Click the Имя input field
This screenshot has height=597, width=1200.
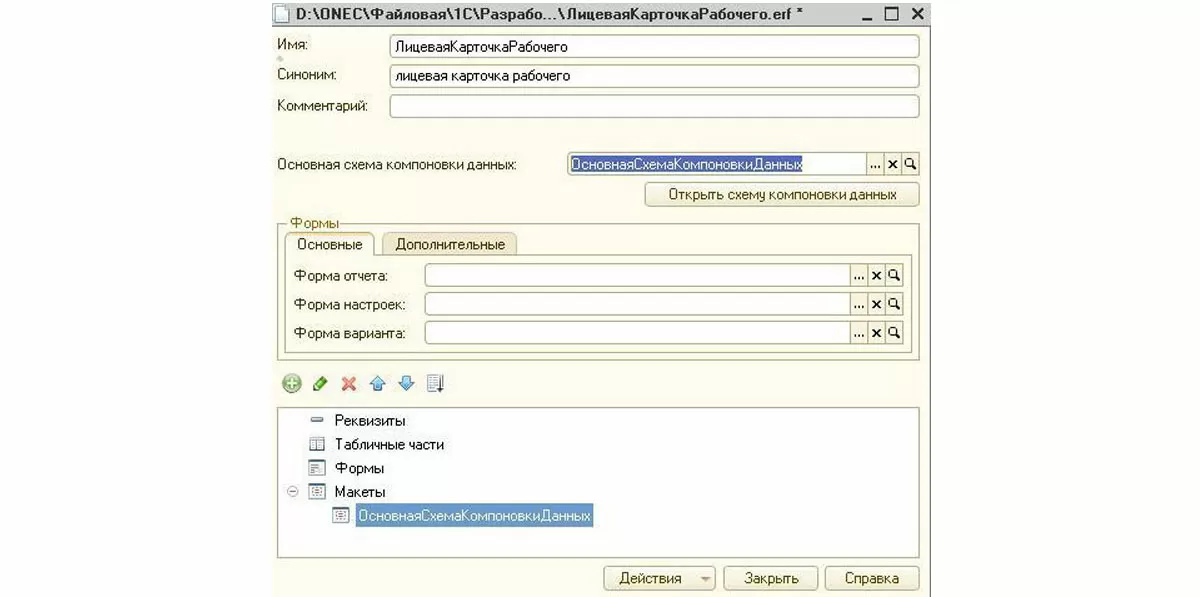coord(654,47)
